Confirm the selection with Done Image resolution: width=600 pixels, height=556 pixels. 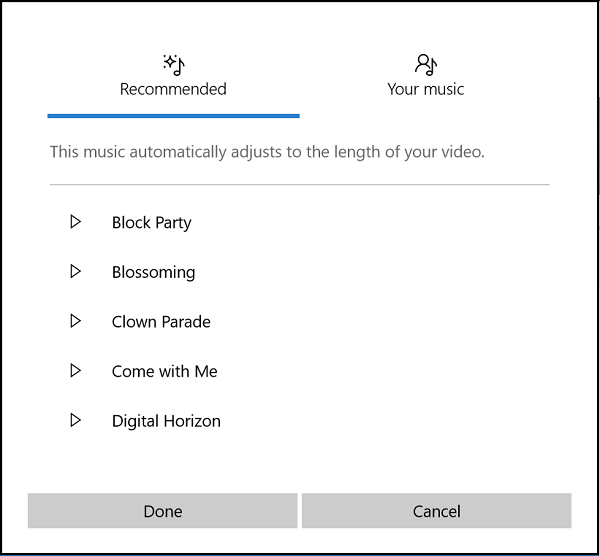tap(163, 511)
